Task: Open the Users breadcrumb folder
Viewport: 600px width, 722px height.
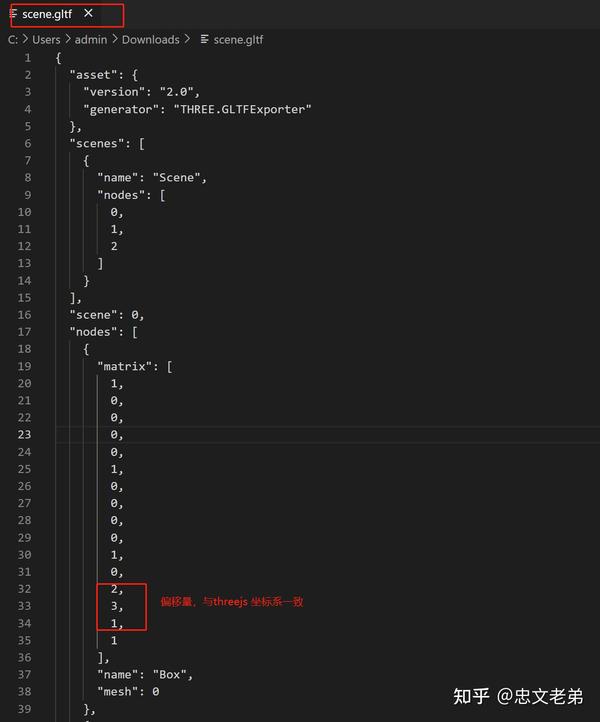Action: pos(46,40)
